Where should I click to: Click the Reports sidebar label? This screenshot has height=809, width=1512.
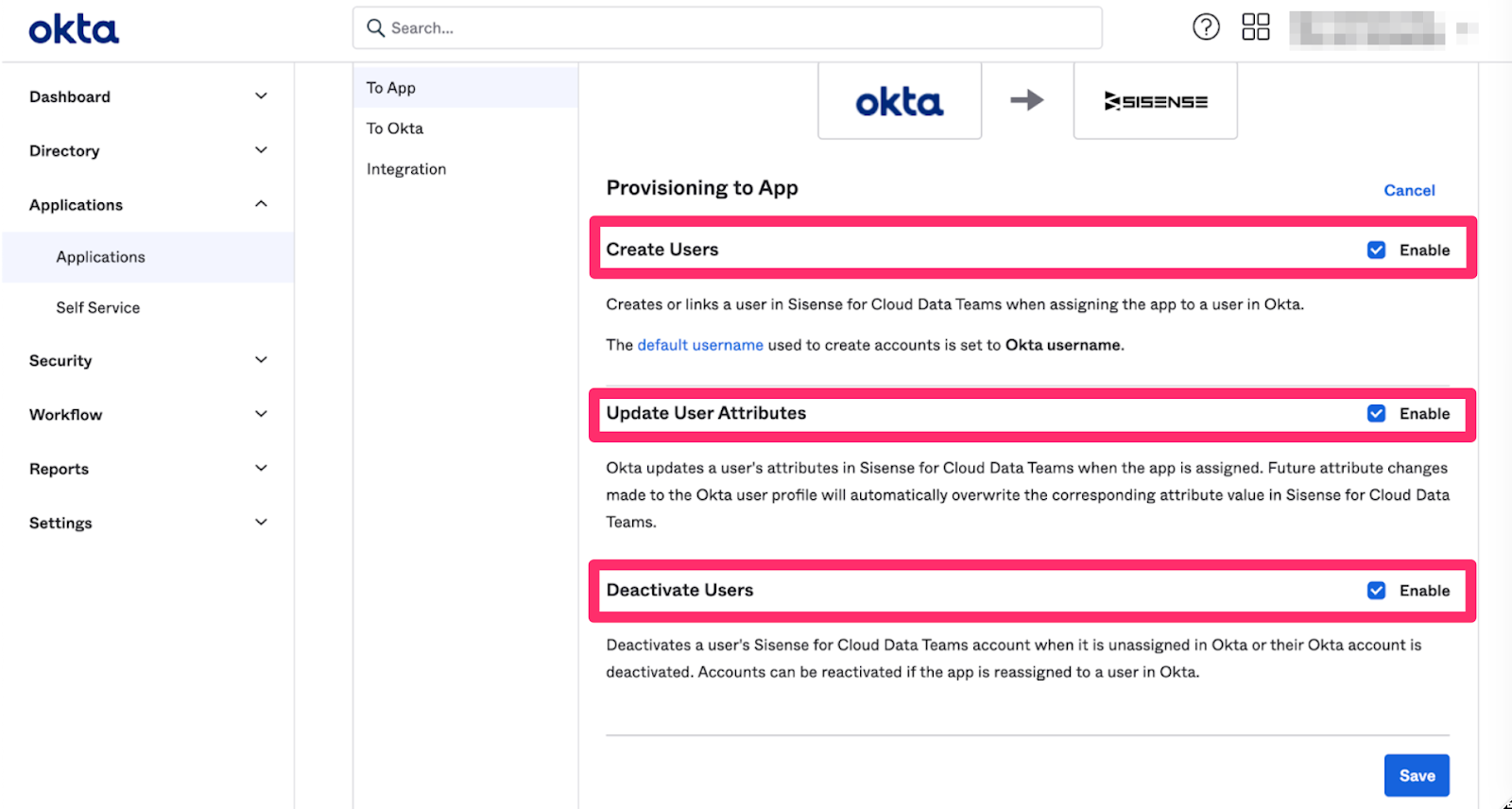tap(59, 469)
